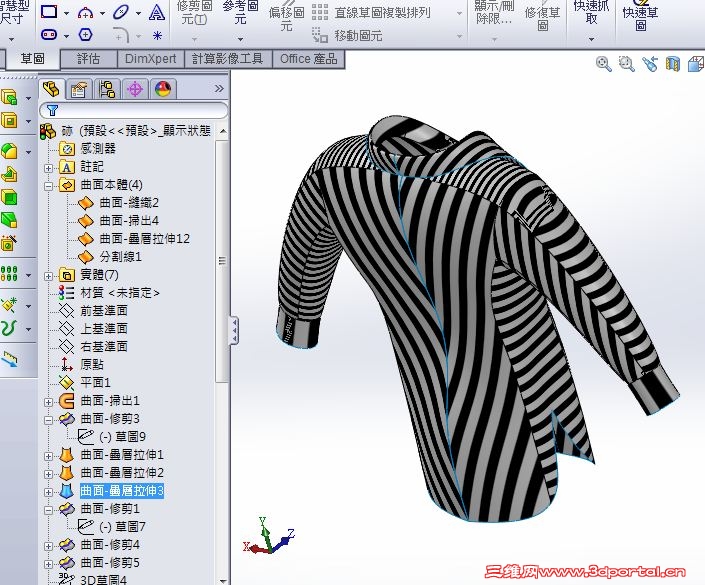Click the Section View icon
This screenshot has height=585, width=705.
click(673, 64)
